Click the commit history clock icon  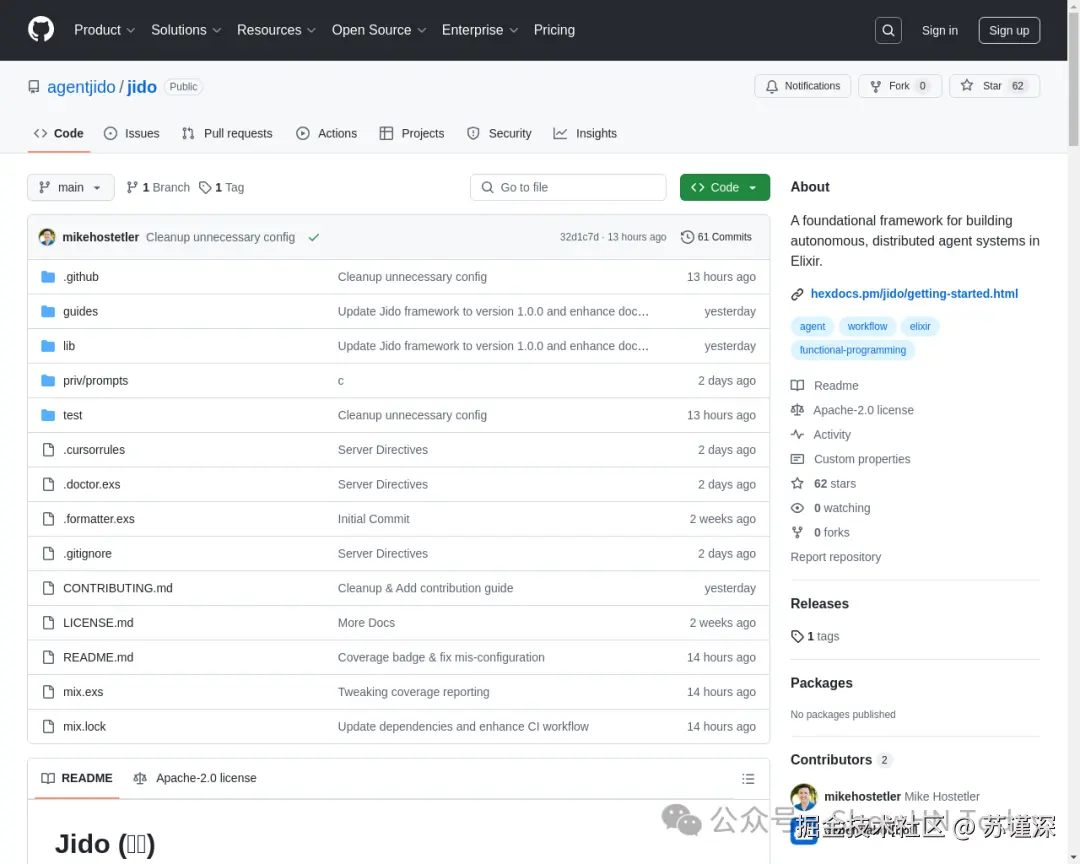(687, 237)
